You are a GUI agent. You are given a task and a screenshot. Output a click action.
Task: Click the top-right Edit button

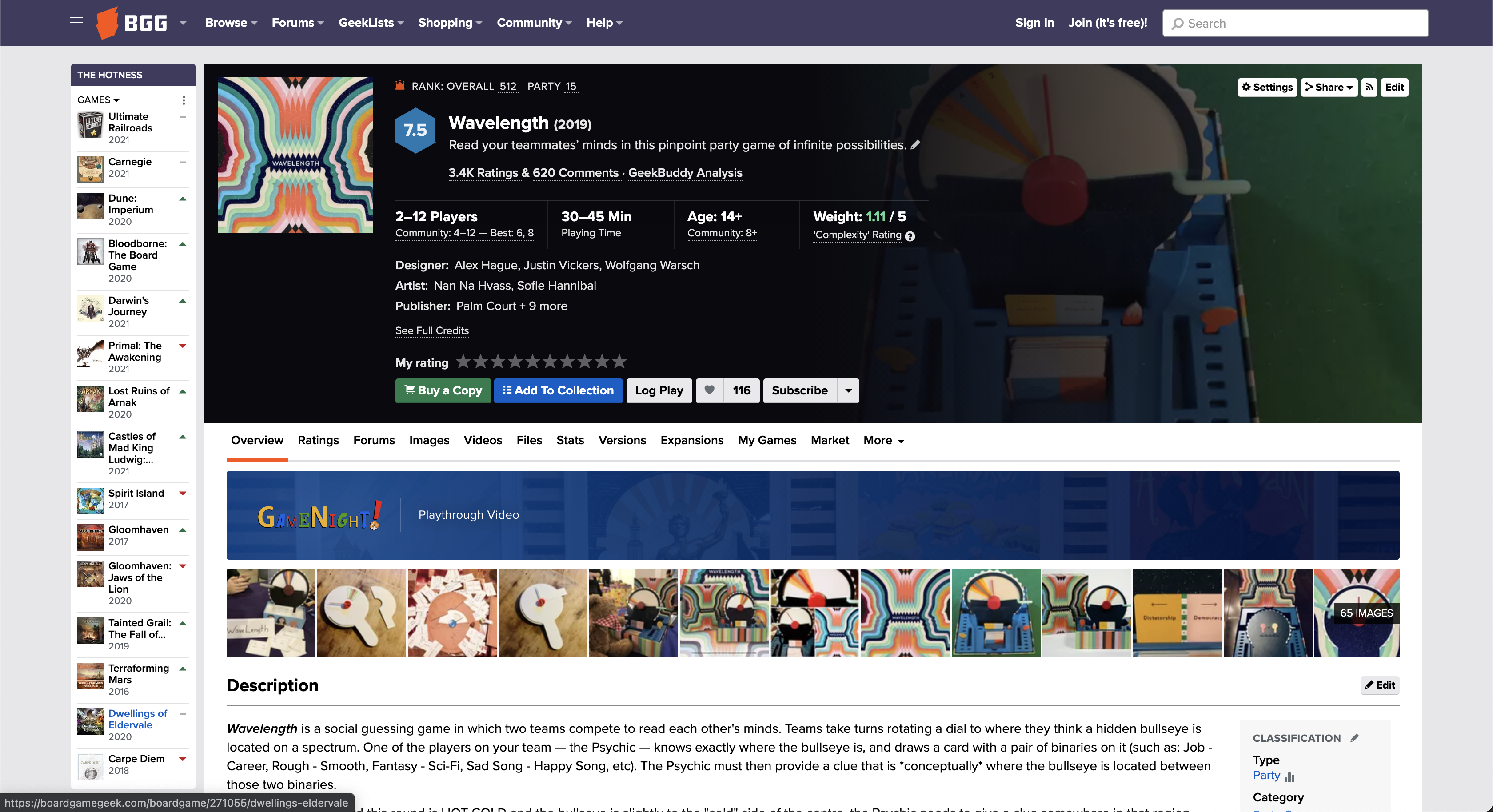(1394, 87)
